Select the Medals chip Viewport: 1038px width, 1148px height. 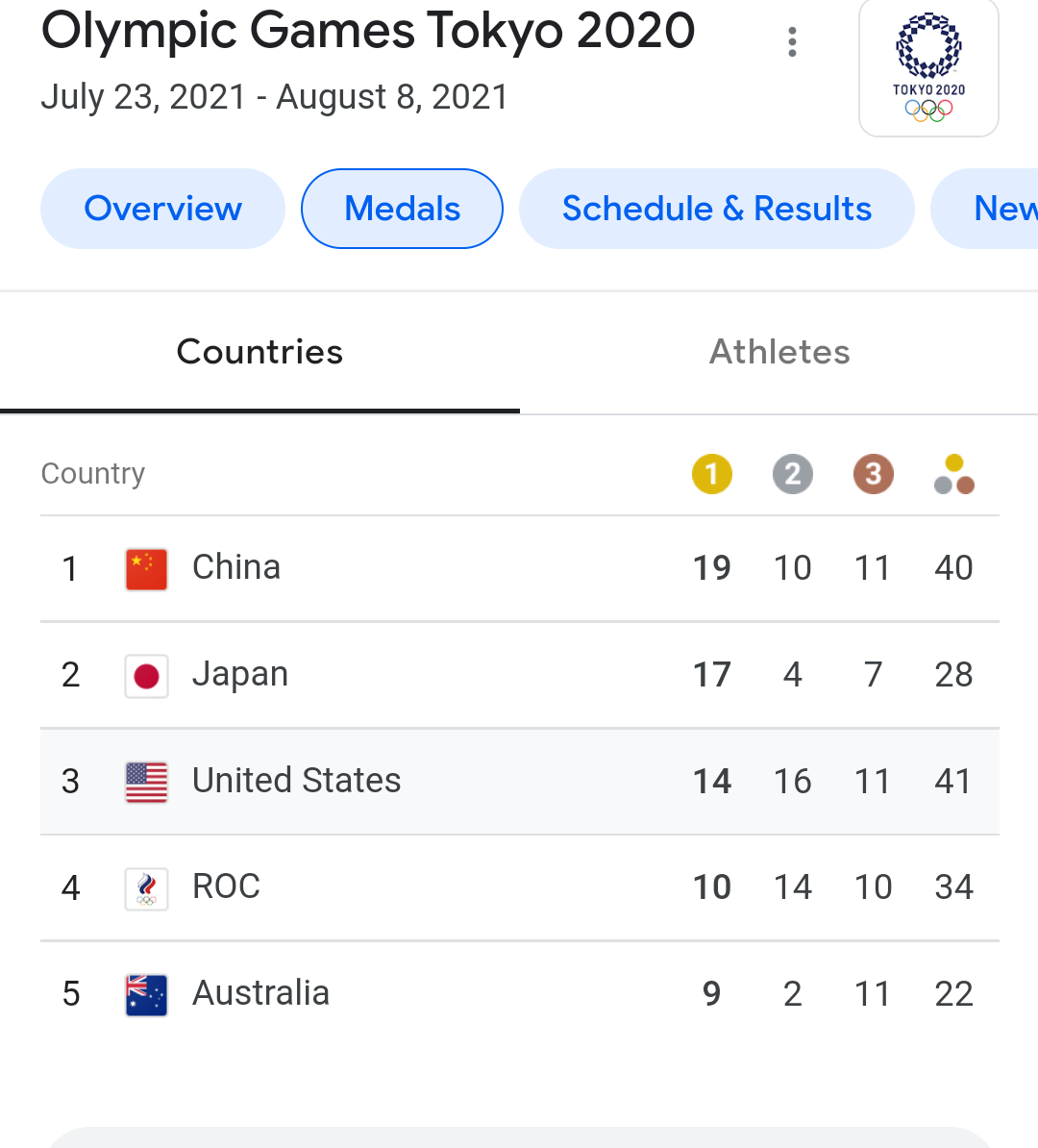[x=402, y=209]
